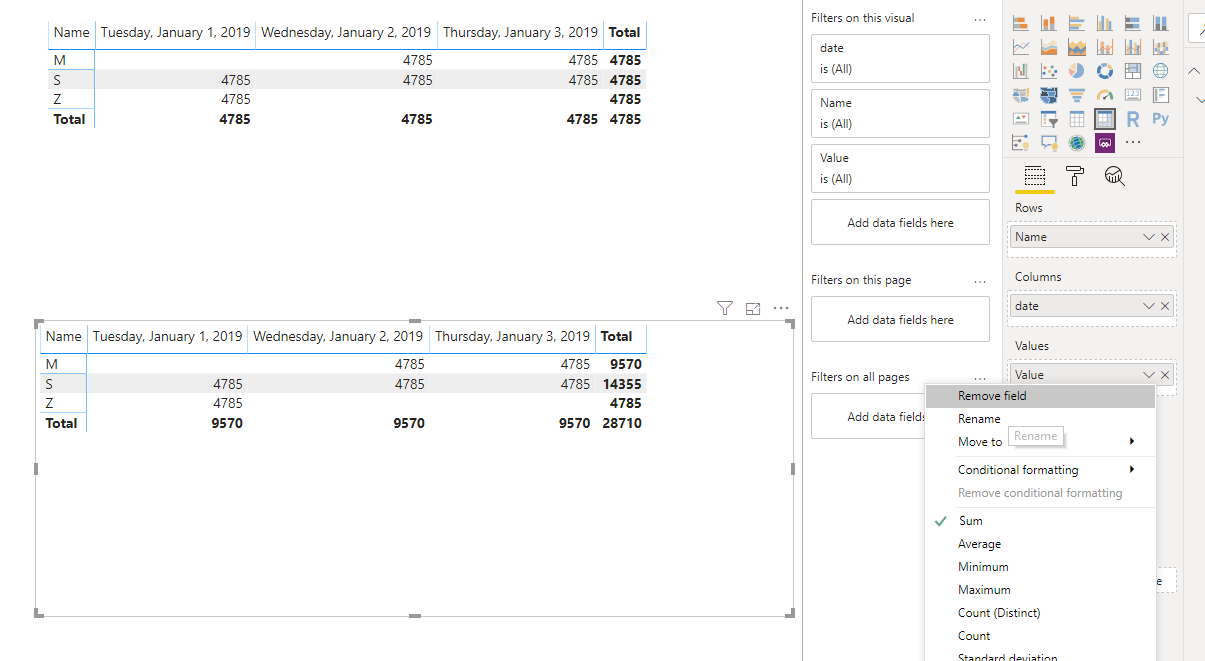Screen dimensions: 1205x661
Task: Choose the Stacked area chart visual
Action: (x=1077, y=47)
